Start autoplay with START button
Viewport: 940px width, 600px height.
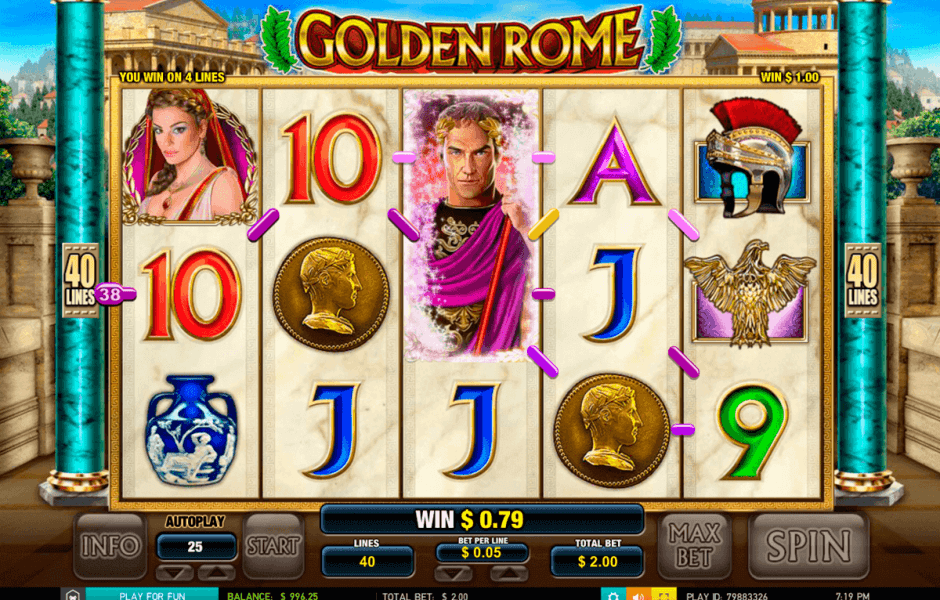[x=273, y=546]
